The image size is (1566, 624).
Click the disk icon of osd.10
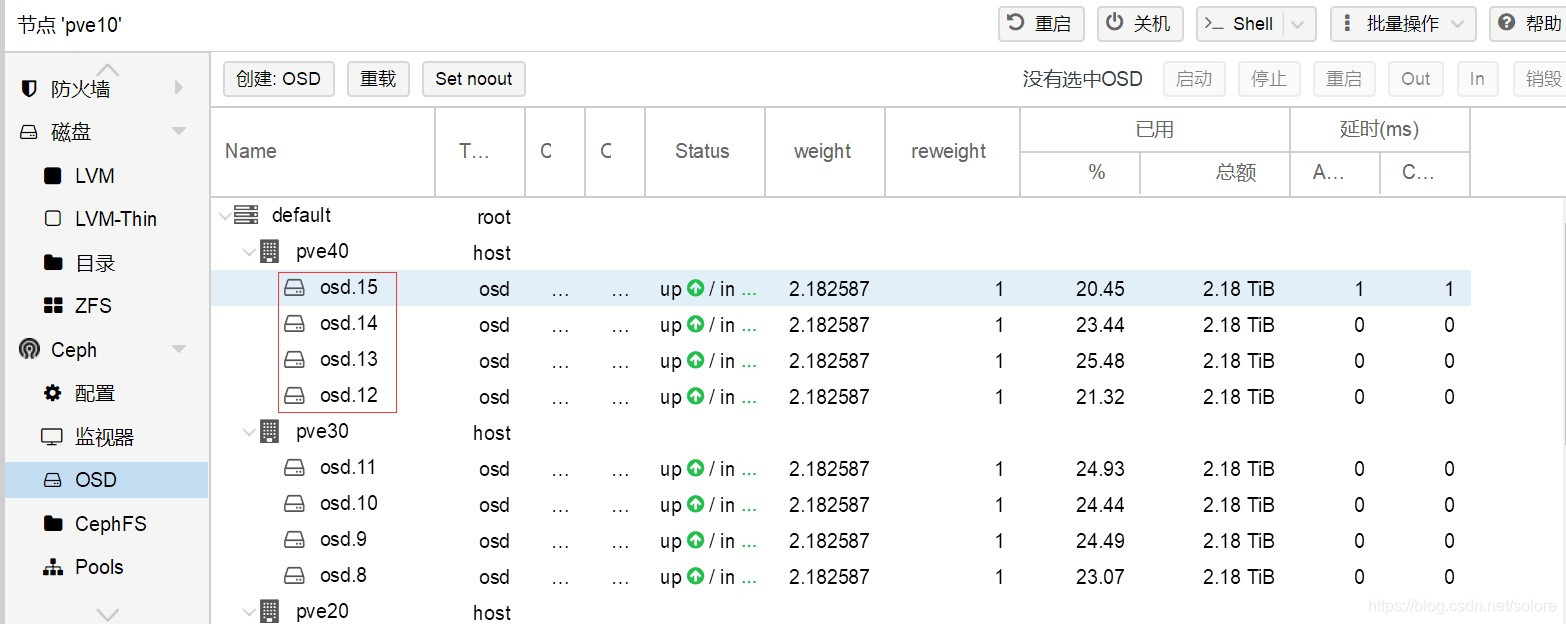click(294, 504)
